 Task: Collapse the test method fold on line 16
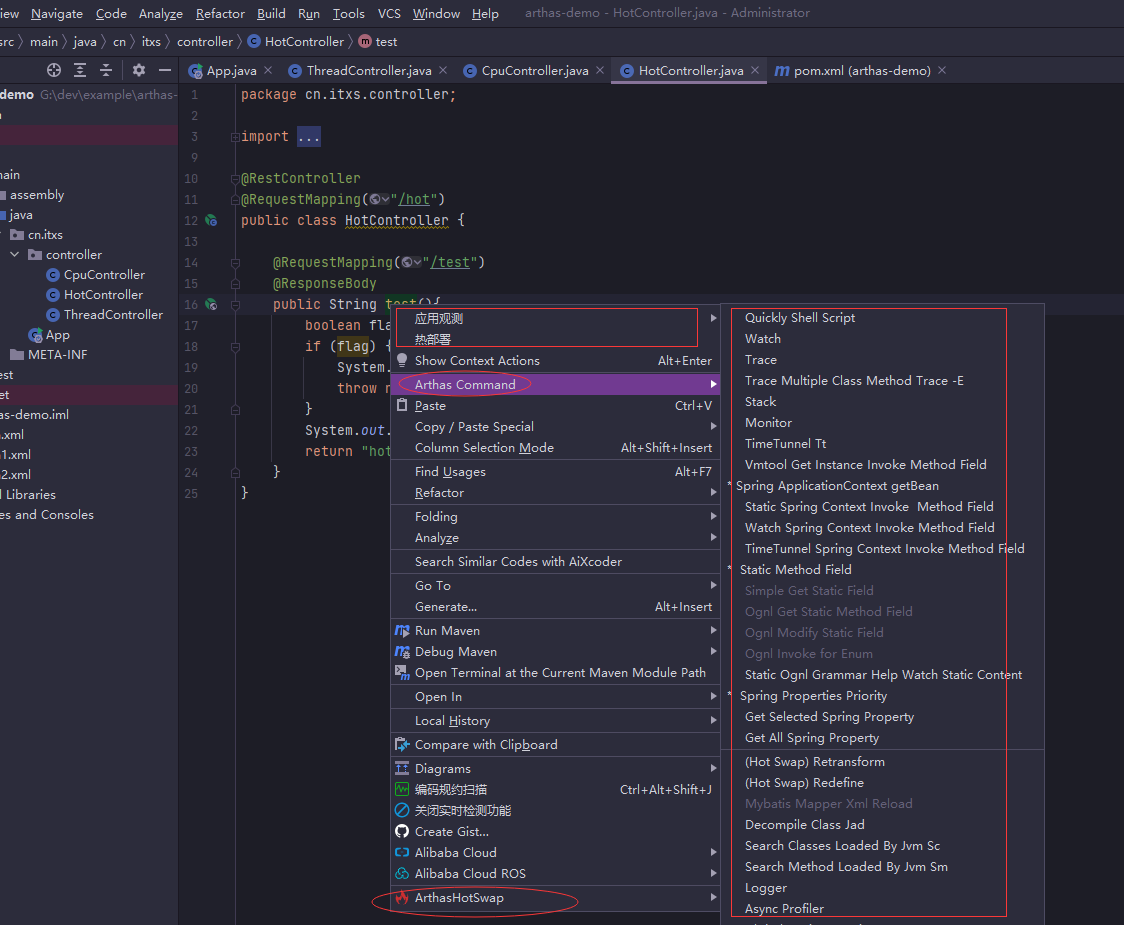click(234, 305)
